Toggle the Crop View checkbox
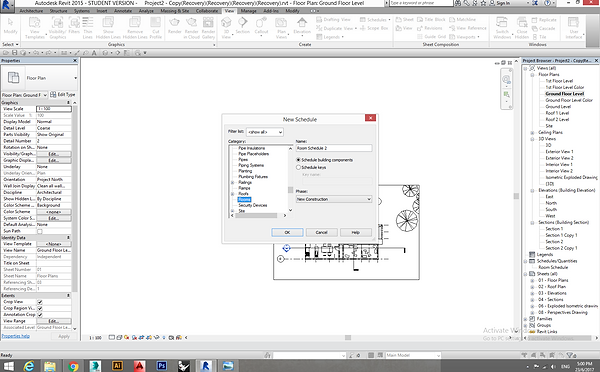The height and width of the screenshot is (372, 600). tap(40, 302)
